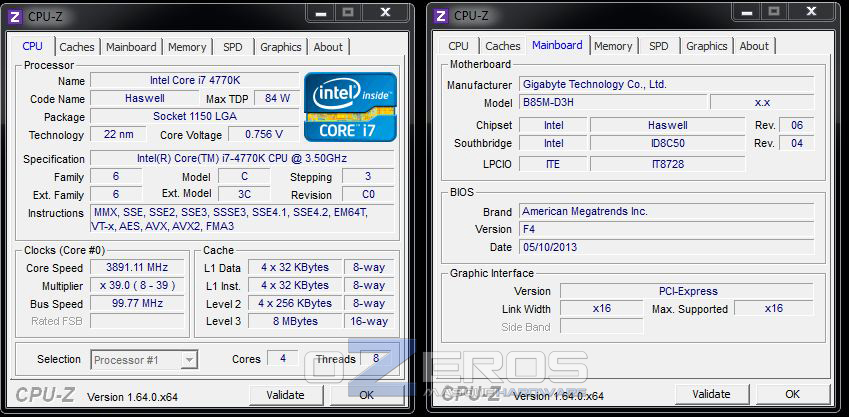Viewport: 849px width, 417px height.
Task: Click the Stepping value '3'
Action: coord(368,177)
